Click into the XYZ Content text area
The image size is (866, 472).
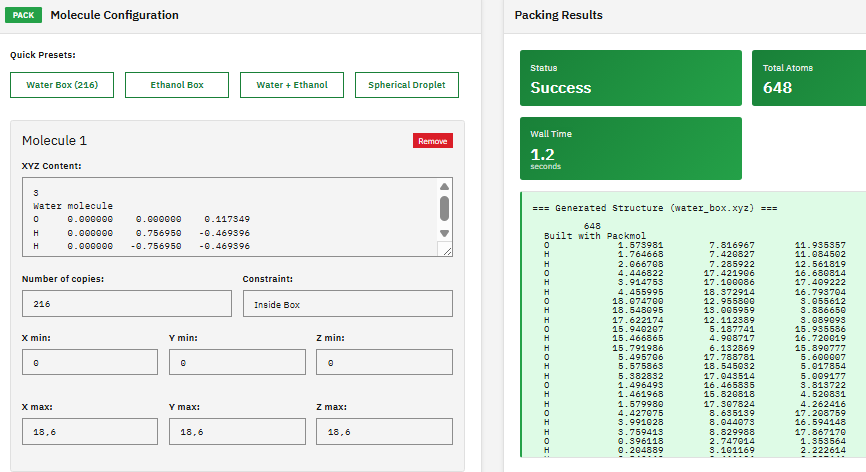pyautogui.click(x=230, y=218)
